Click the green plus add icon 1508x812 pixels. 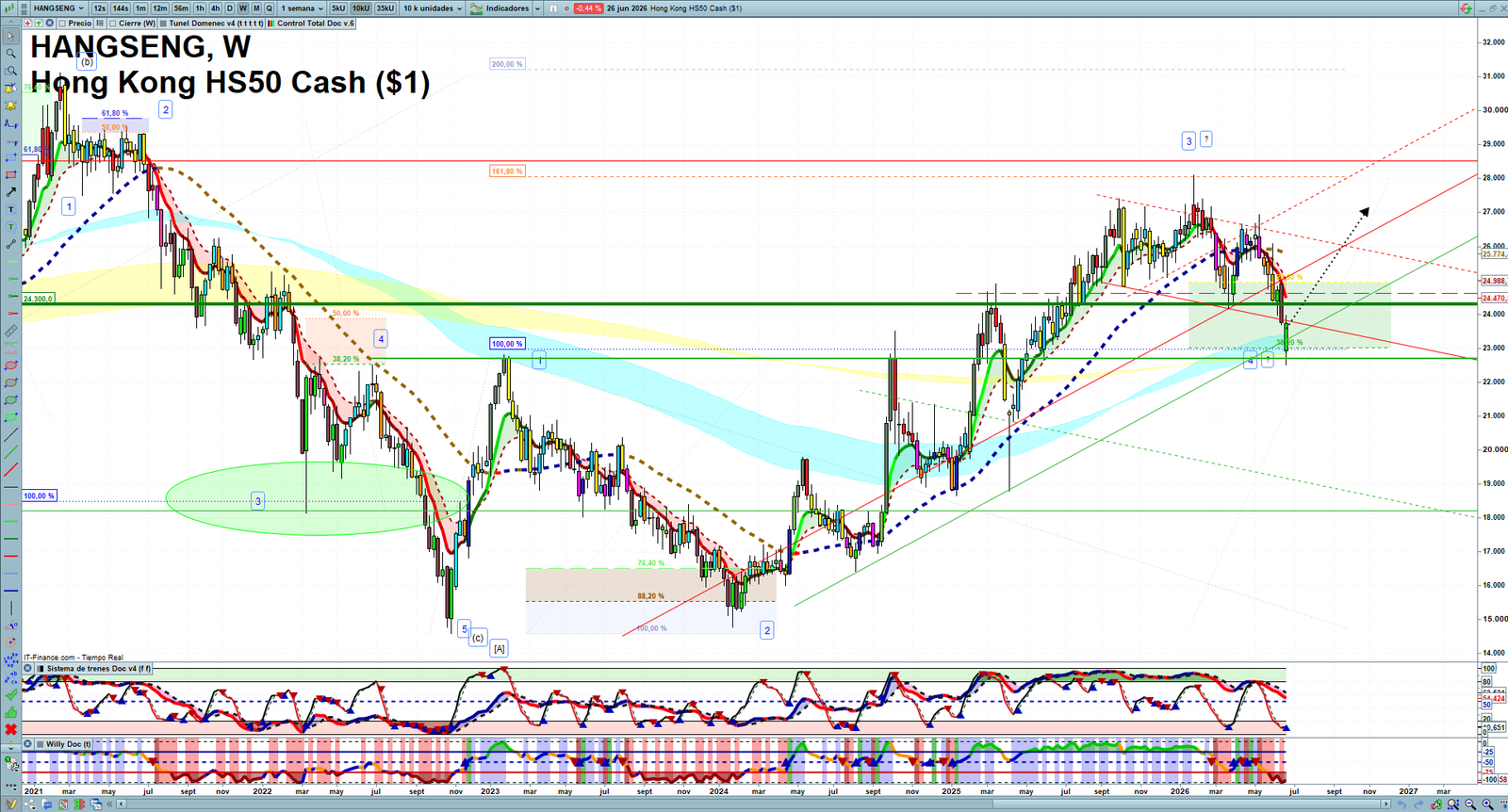pos(39,23)
